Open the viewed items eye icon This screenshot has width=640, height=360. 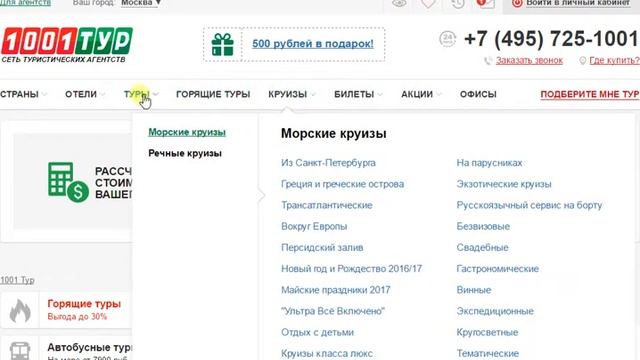pos(399,3)
